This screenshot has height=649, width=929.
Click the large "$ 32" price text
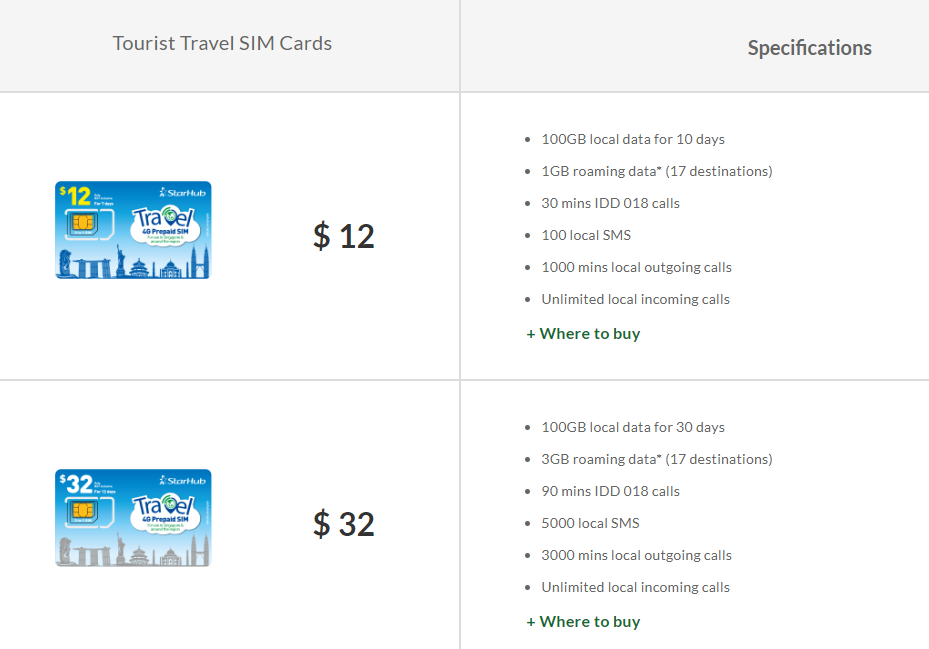[343, 525]
